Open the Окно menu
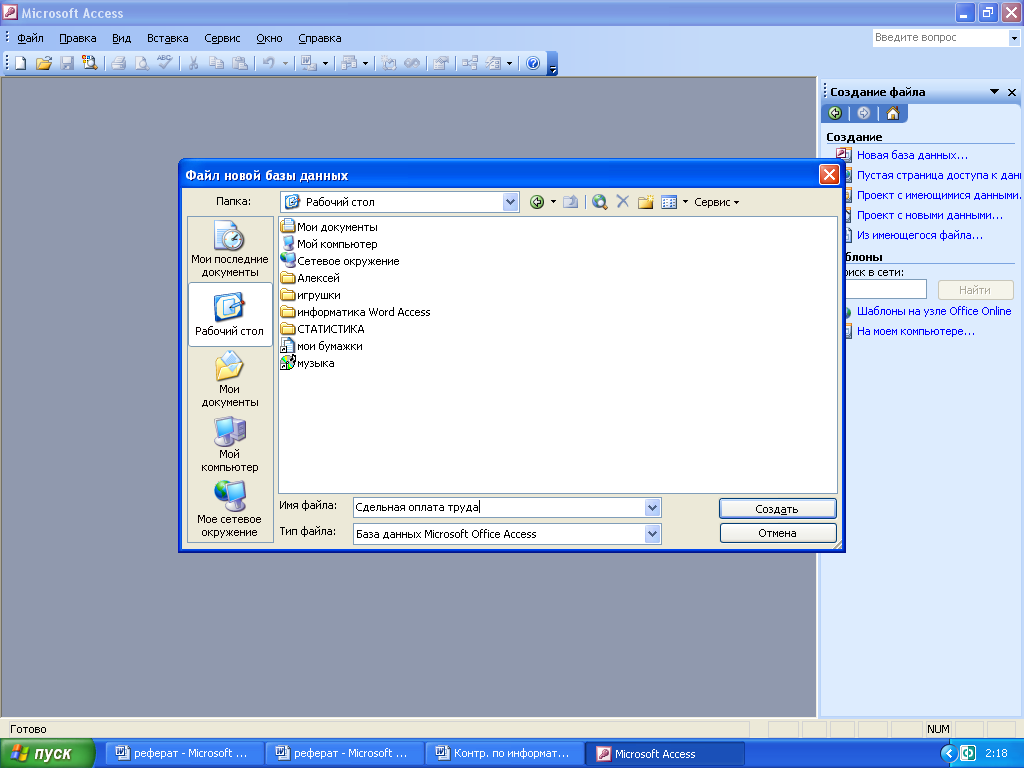This screenshot has width=1024, height=768. (x=269, y=38)
